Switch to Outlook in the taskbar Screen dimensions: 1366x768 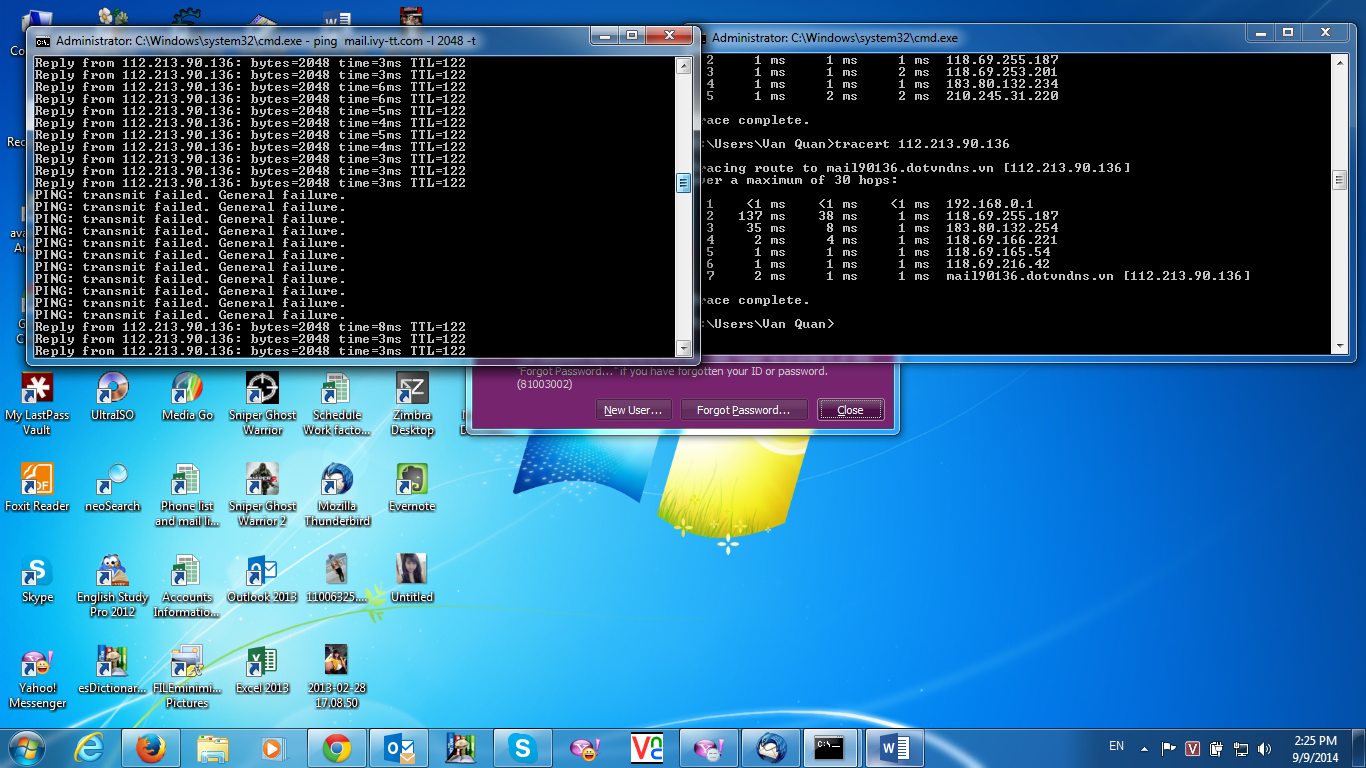pyautogui.click(x=398, y=747)
